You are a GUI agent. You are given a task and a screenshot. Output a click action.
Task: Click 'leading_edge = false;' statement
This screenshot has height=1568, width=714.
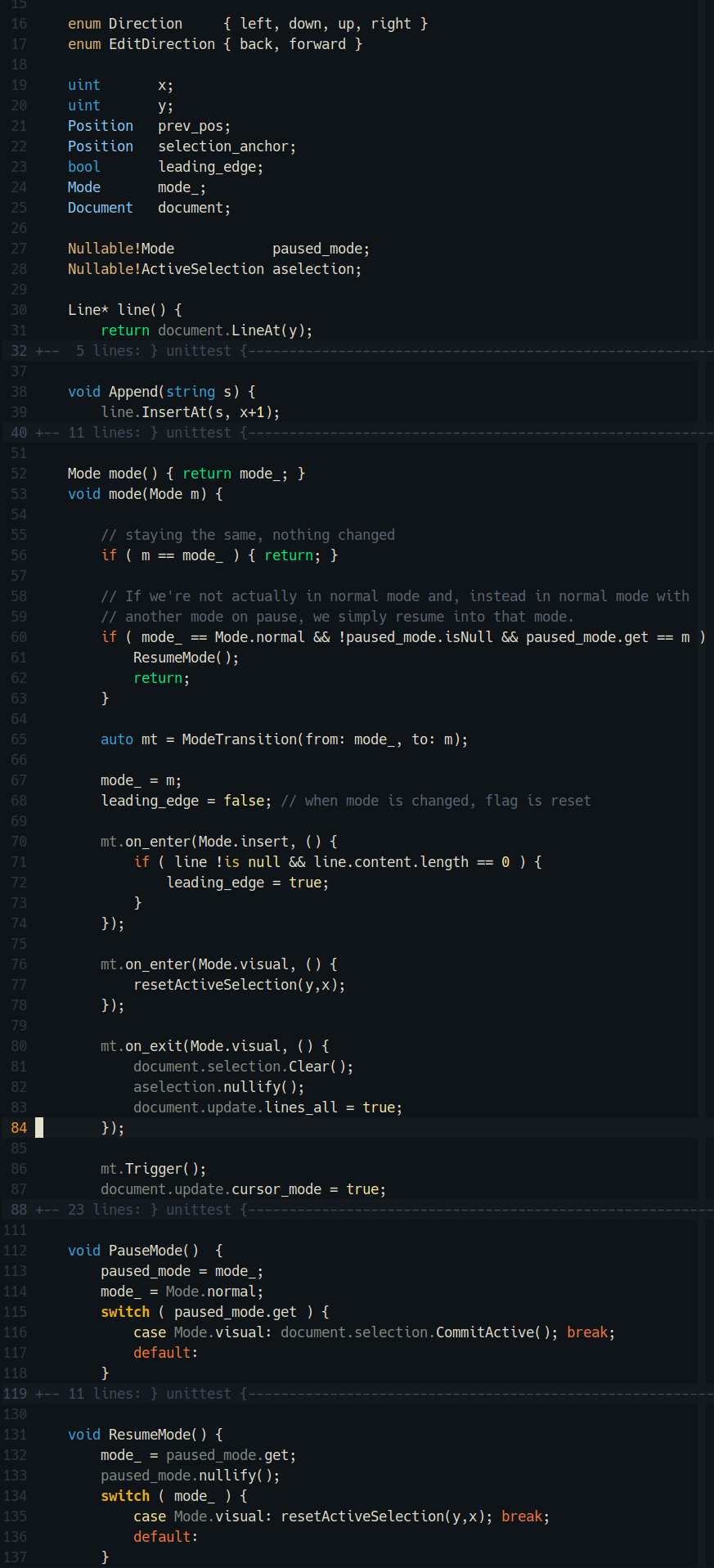point(186,801)
